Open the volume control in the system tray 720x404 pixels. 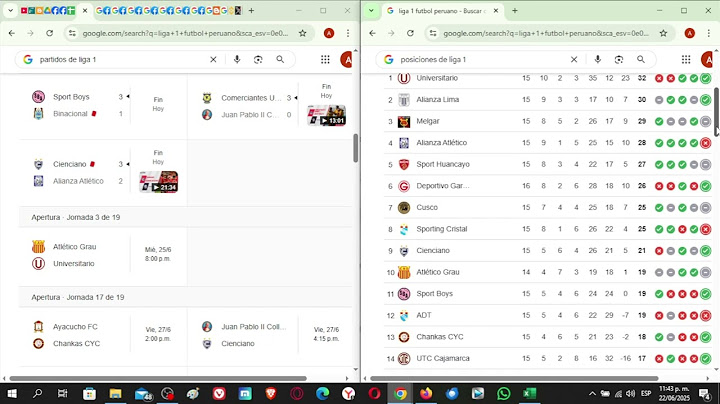[x=630, y=393]
